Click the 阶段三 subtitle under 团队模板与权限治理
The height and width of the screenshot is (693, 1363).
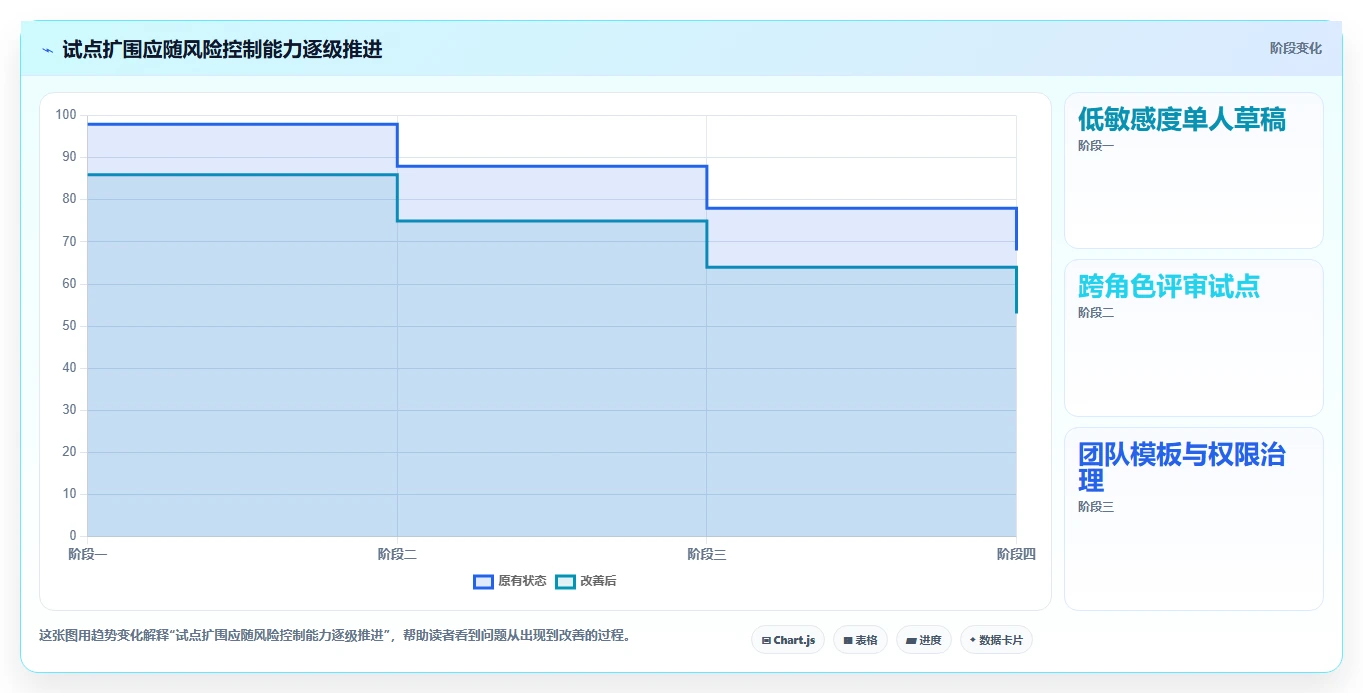coord(1096,507)
